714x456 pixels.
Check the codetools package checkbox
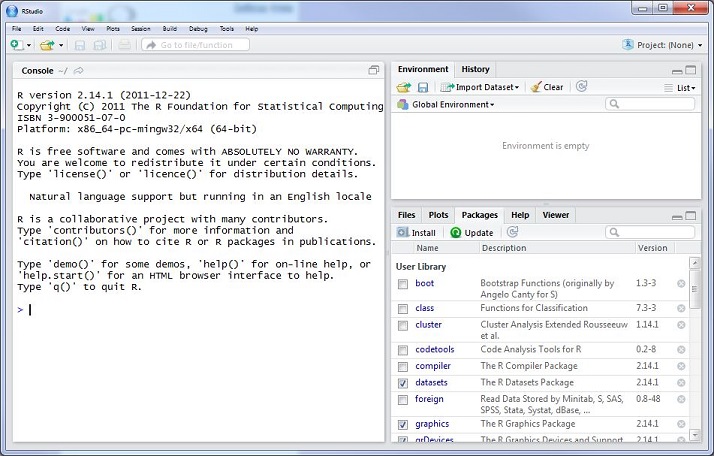[x=403, y=350]
